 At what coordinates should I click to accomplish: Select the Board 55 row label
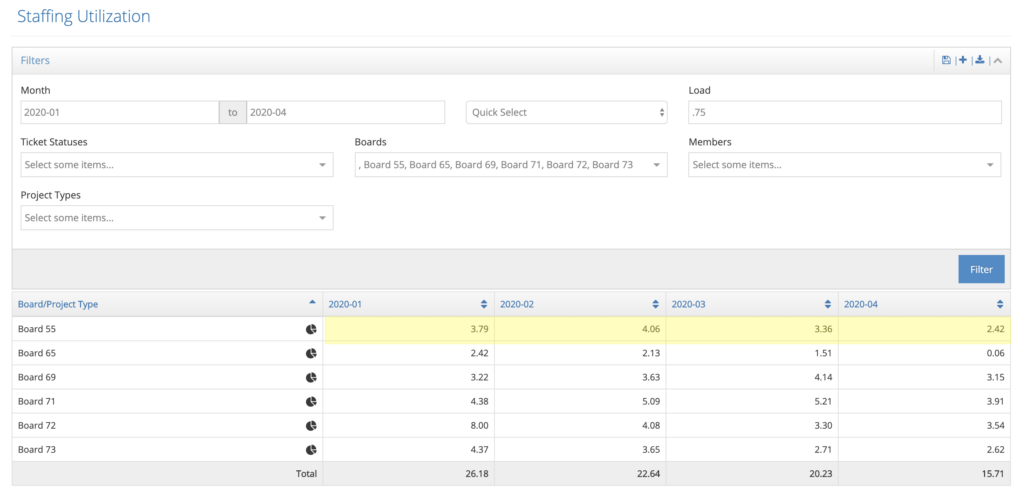tap(37, 329)
